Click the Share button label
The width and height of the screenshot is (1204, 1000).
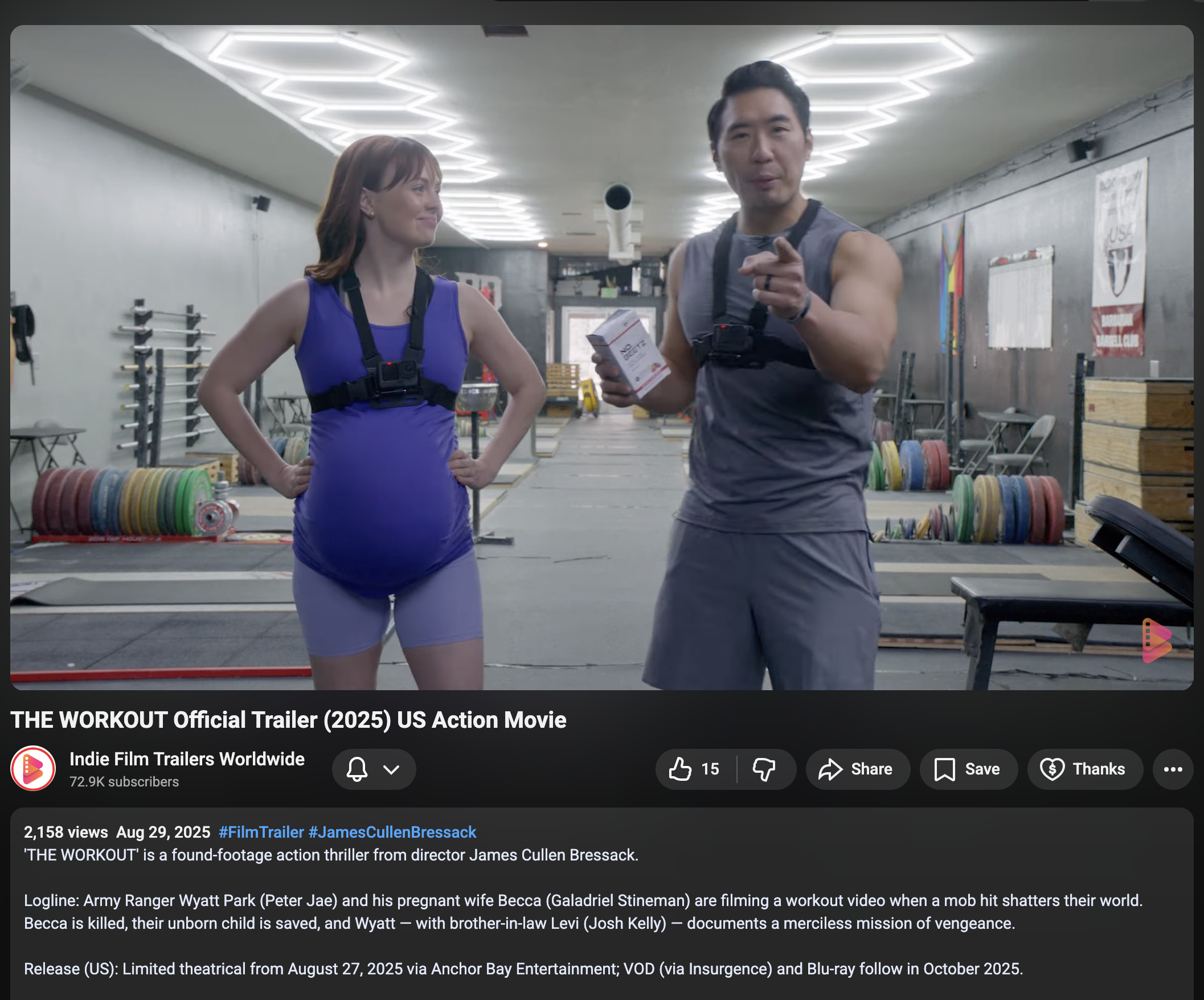[871, 769]
